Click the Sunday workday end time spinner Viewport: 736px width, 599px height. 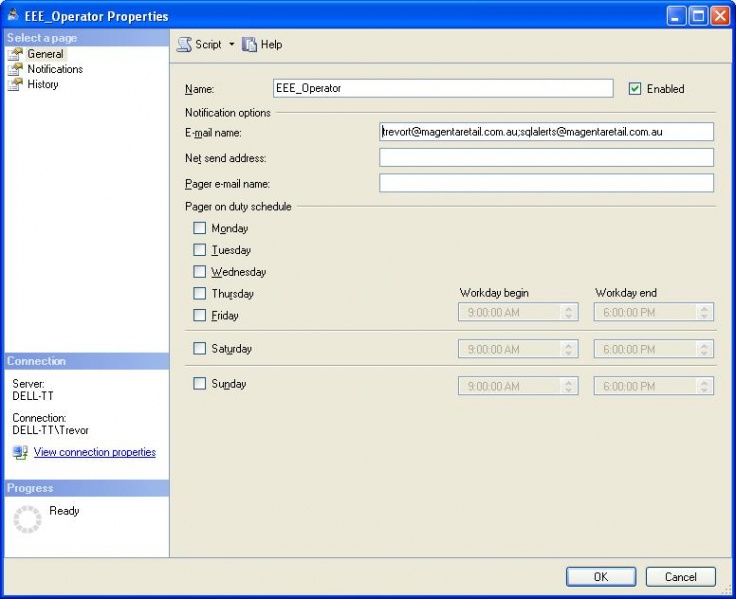click(704, 386)
